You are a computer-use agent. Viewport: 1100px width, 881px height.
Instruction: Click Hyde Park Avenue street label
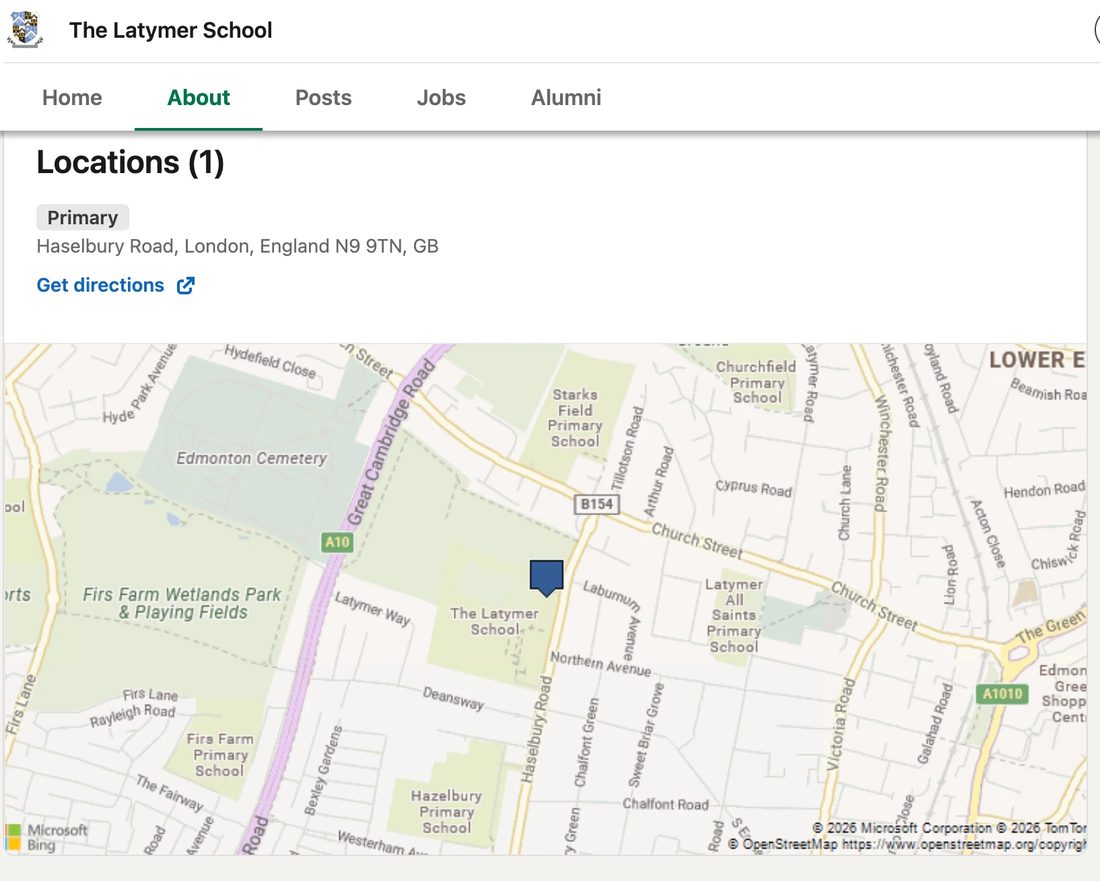[140, 386]
